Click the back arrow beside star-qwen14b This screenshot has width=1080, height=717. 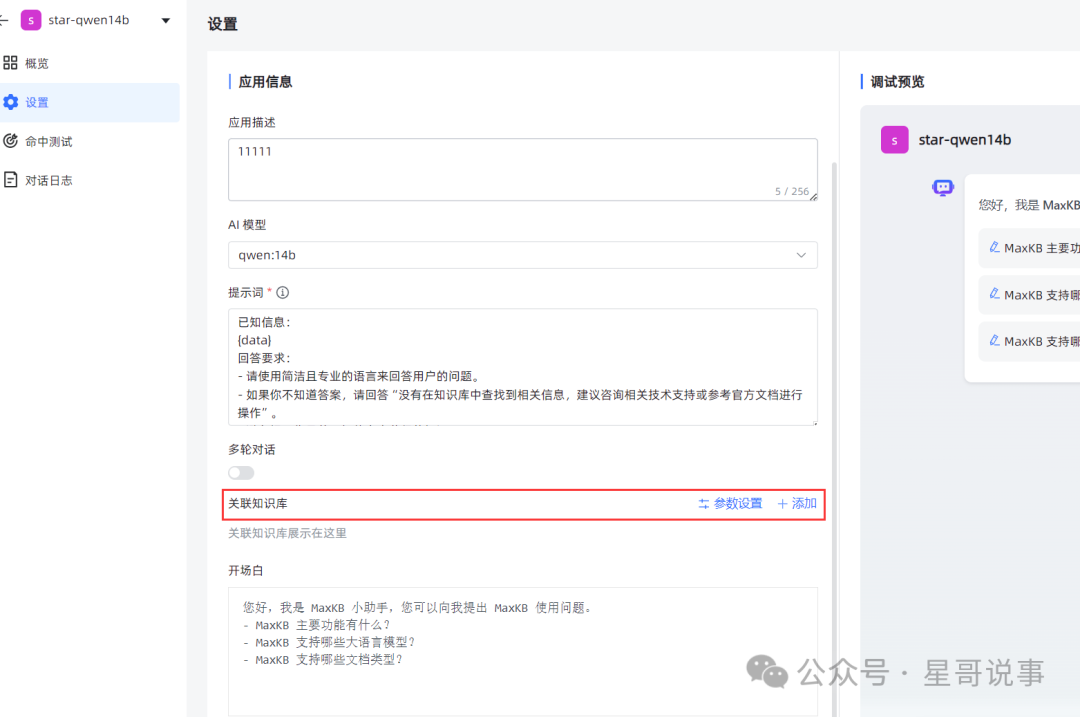click(x=3, y=20)
